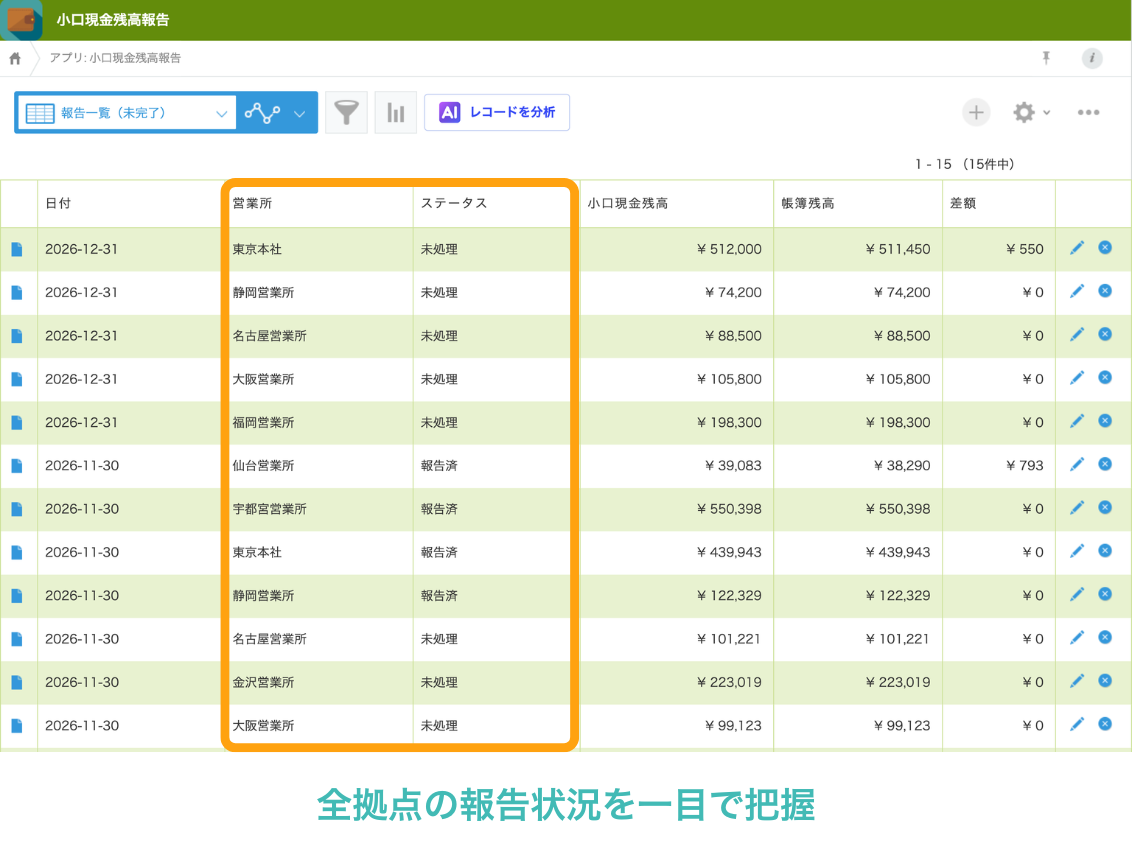Edit the 仙台営業所 record
1132x844 pixels.
click(1076, 465)
